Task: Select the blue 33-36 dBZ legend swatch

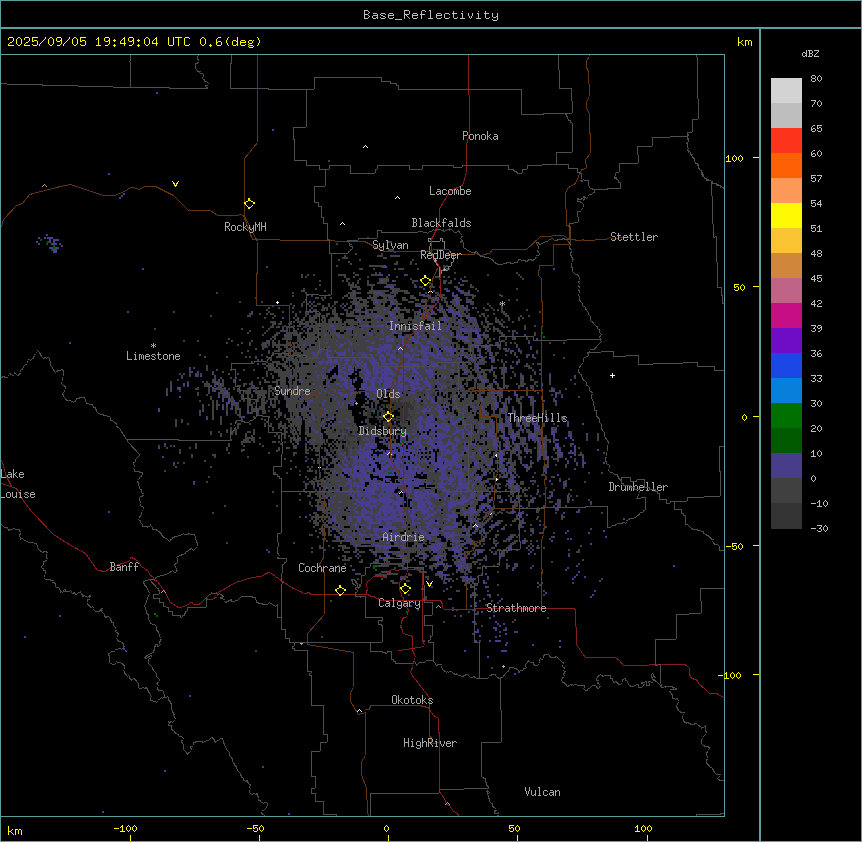Action: 786,365
